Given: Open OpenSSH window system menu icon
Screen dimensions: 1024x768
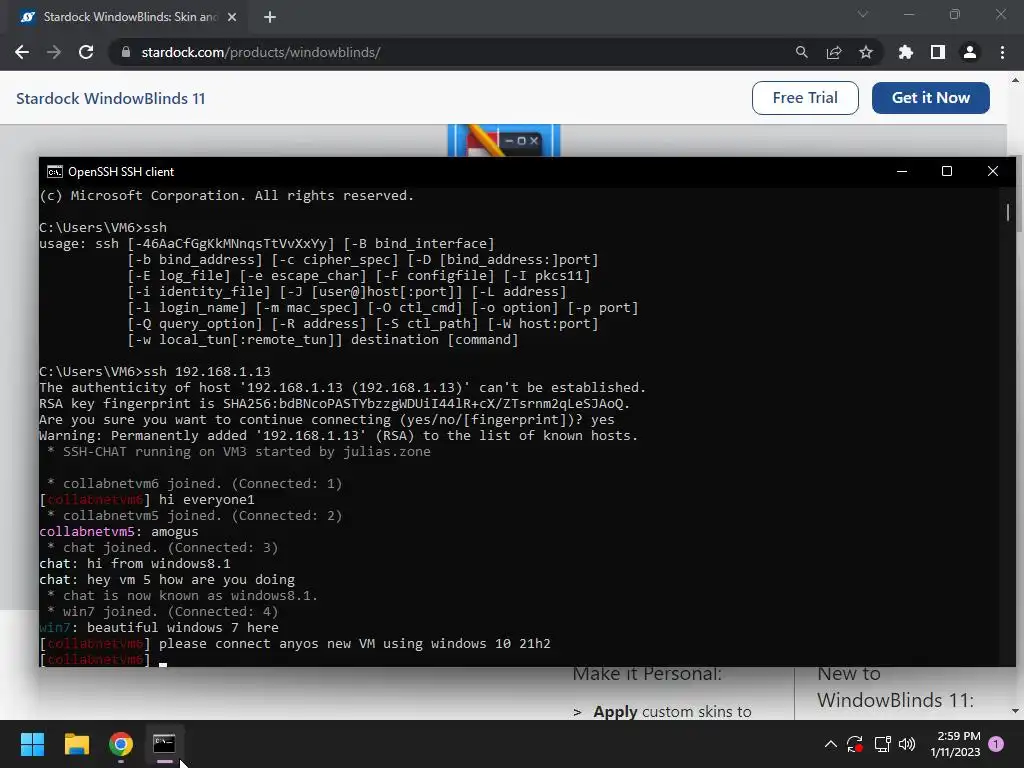Looking at the screenshot, I should click(x=55, y=172).
